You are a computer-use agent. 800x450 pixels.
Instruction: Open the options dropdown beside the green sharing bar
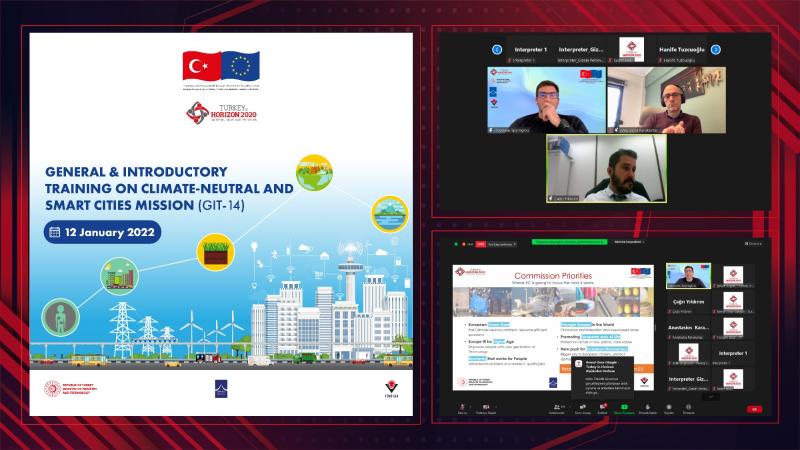[630, 242]
